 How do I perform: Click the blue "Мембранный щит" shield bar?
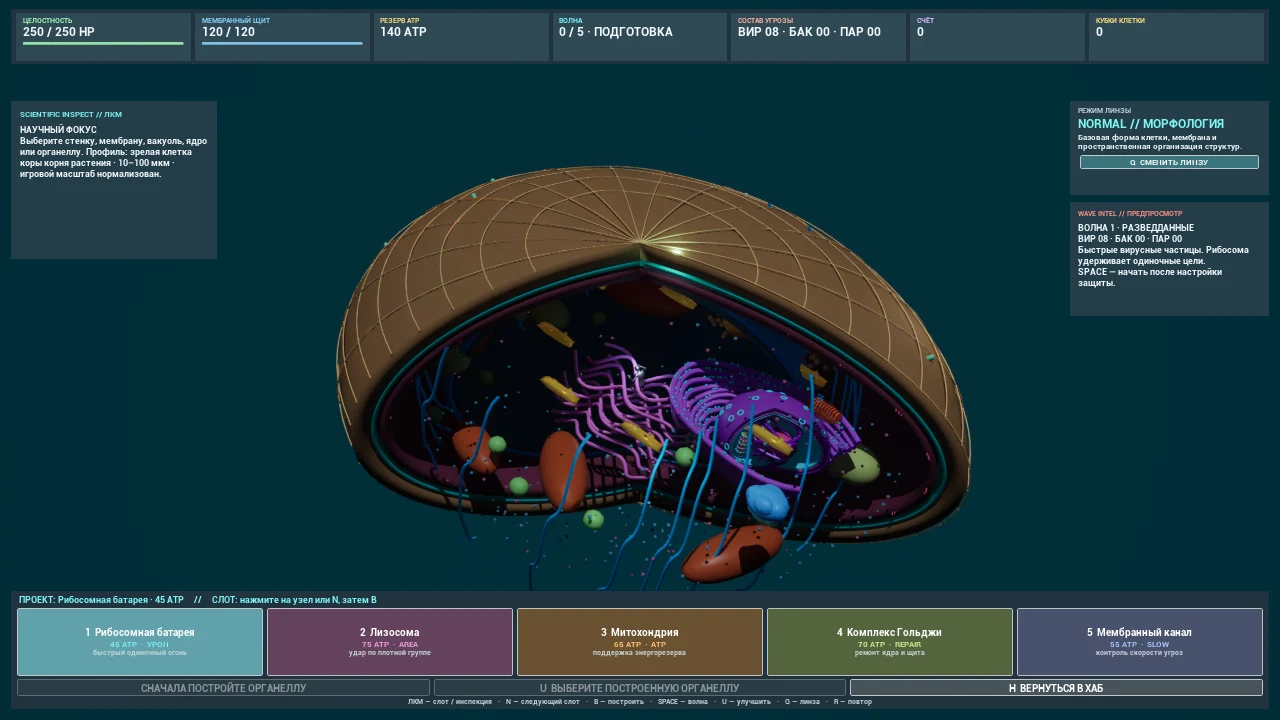coord(282,43)
